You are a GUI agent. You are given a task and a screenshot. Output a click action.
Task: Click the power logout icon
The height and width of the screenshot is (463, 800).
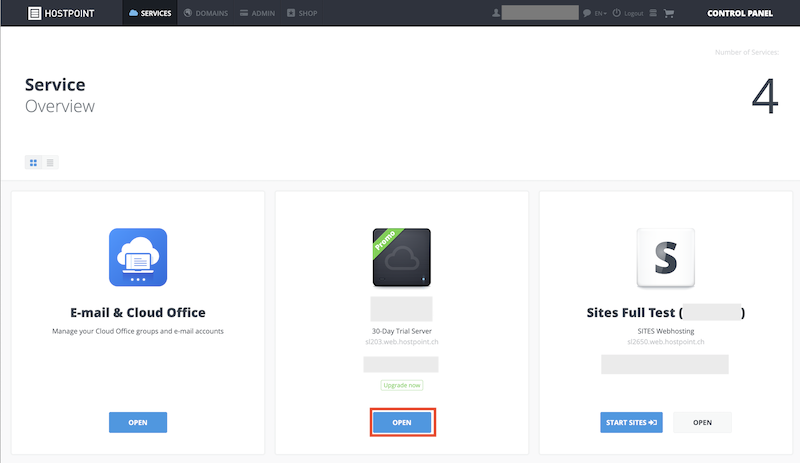616,13
